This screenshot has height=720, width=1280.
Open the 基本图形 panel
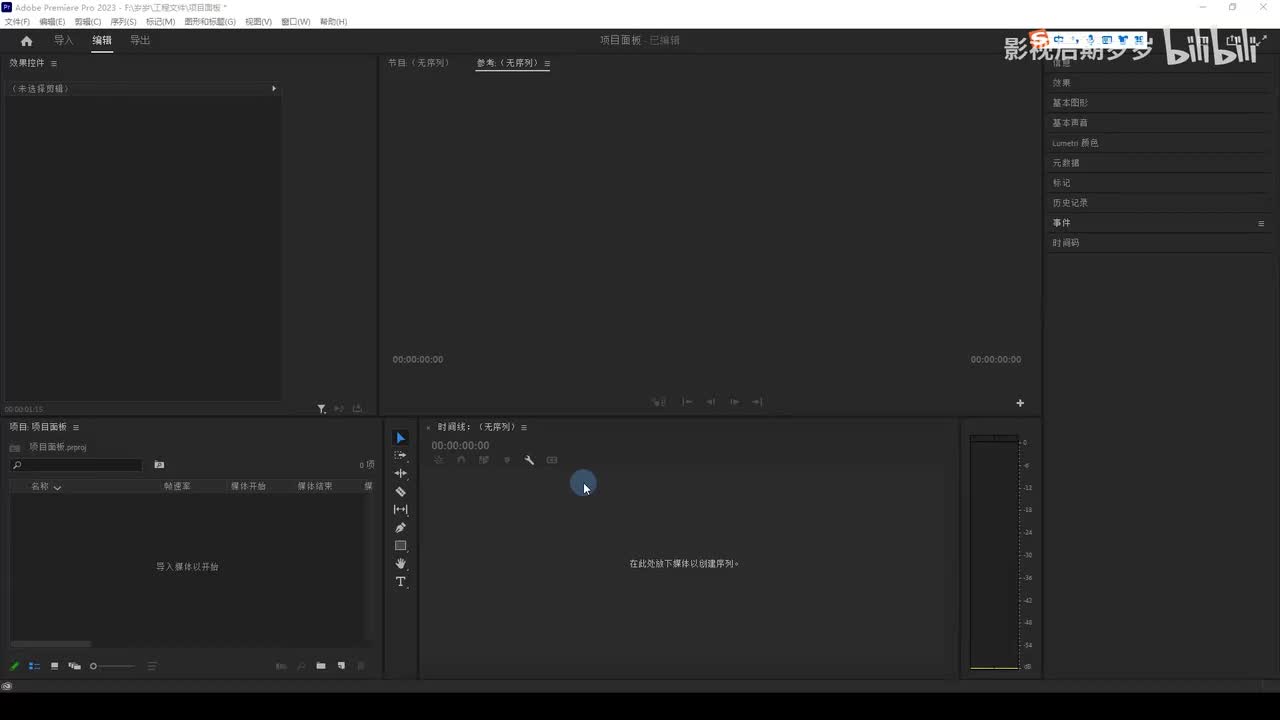(x=1070, y=103)
